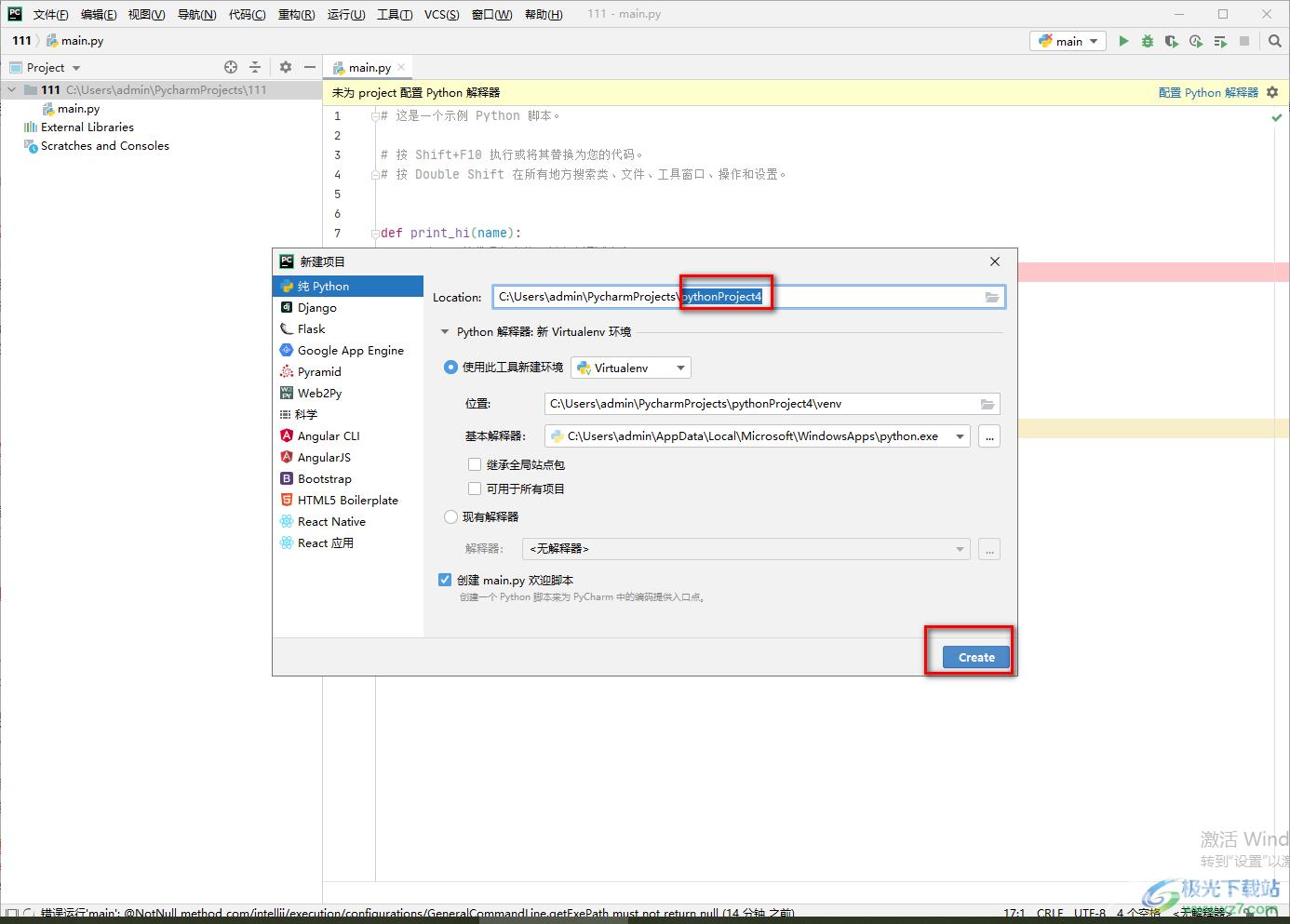Open the 代码(C) menu
The image size is (1290, 924).
click(248, 14)
